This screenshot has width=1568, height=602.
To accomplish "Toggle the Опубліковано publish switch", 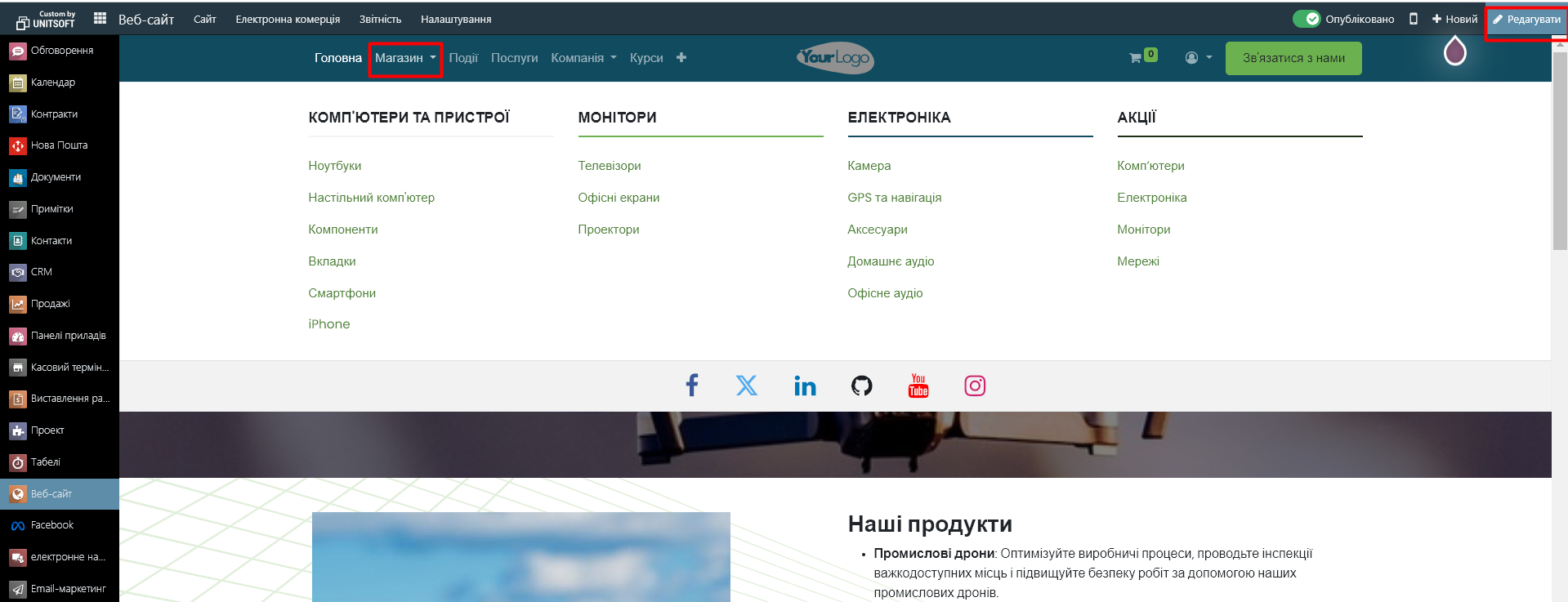I will [x=1306, y=19].
